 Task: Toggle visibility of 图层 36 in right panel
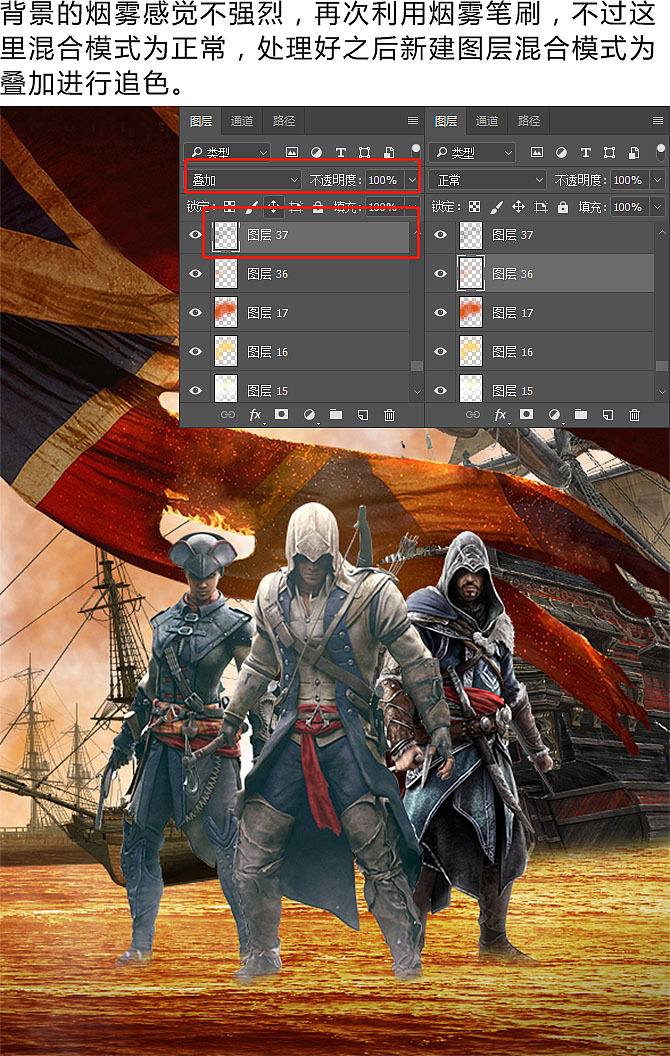[x=440, y=274]
